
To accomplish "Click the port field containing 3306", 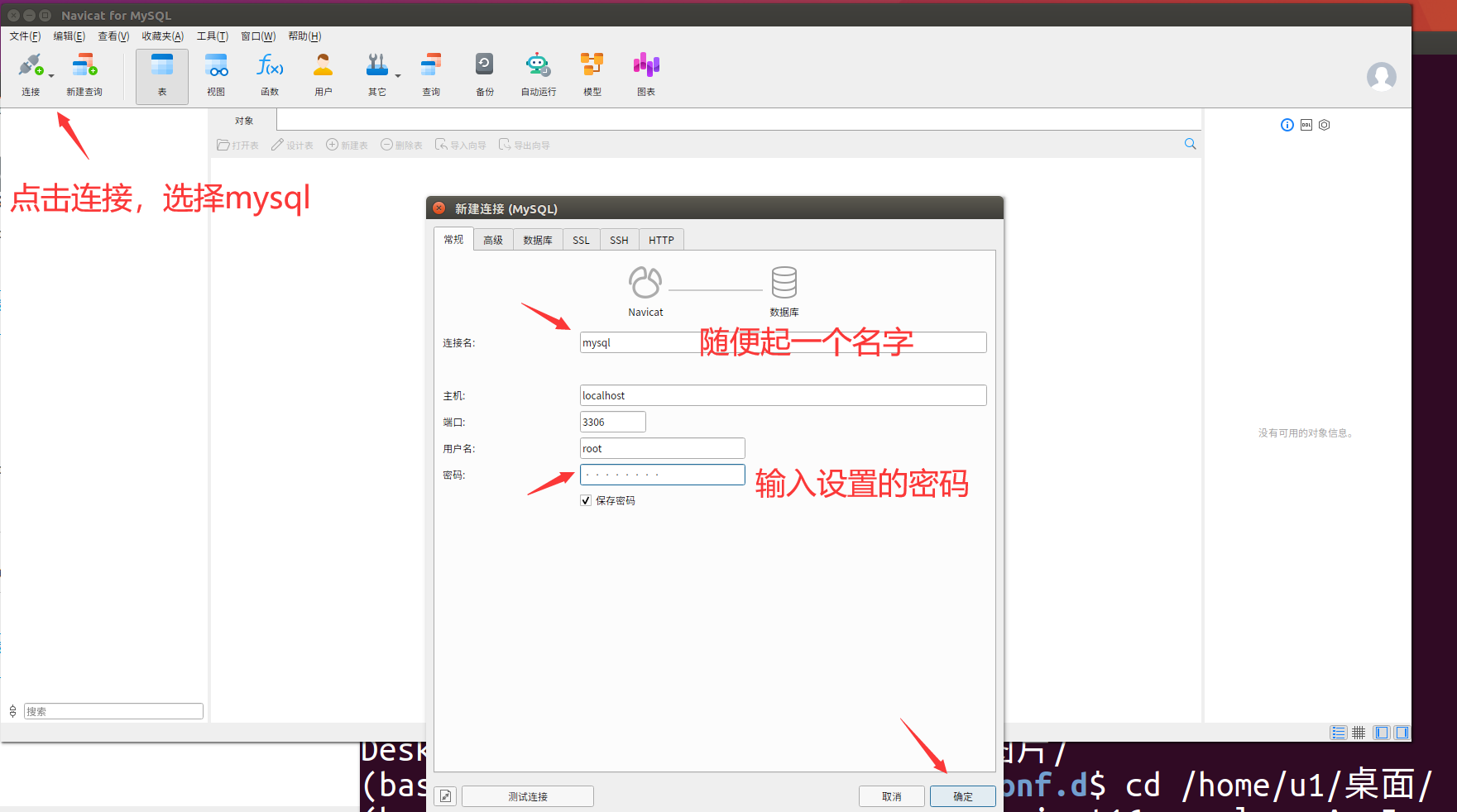I will coord(612,422).
